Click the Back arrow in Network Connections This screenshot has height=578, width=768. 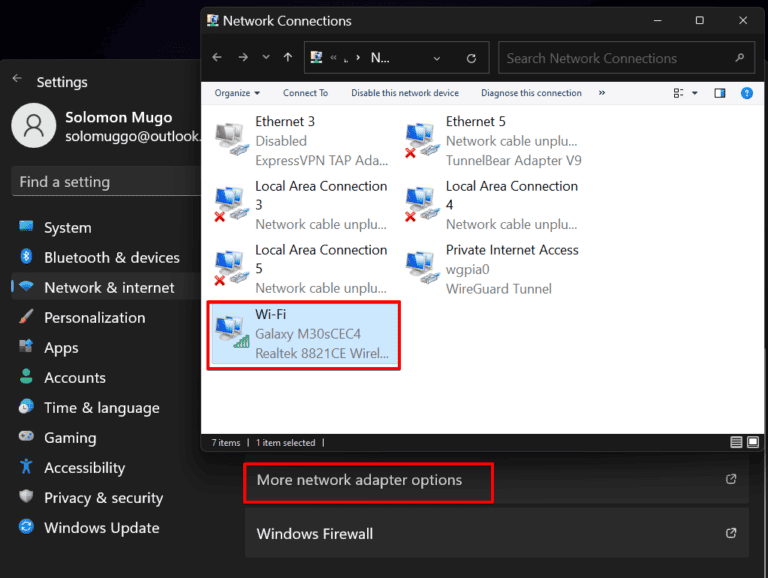tap(217, 58)
